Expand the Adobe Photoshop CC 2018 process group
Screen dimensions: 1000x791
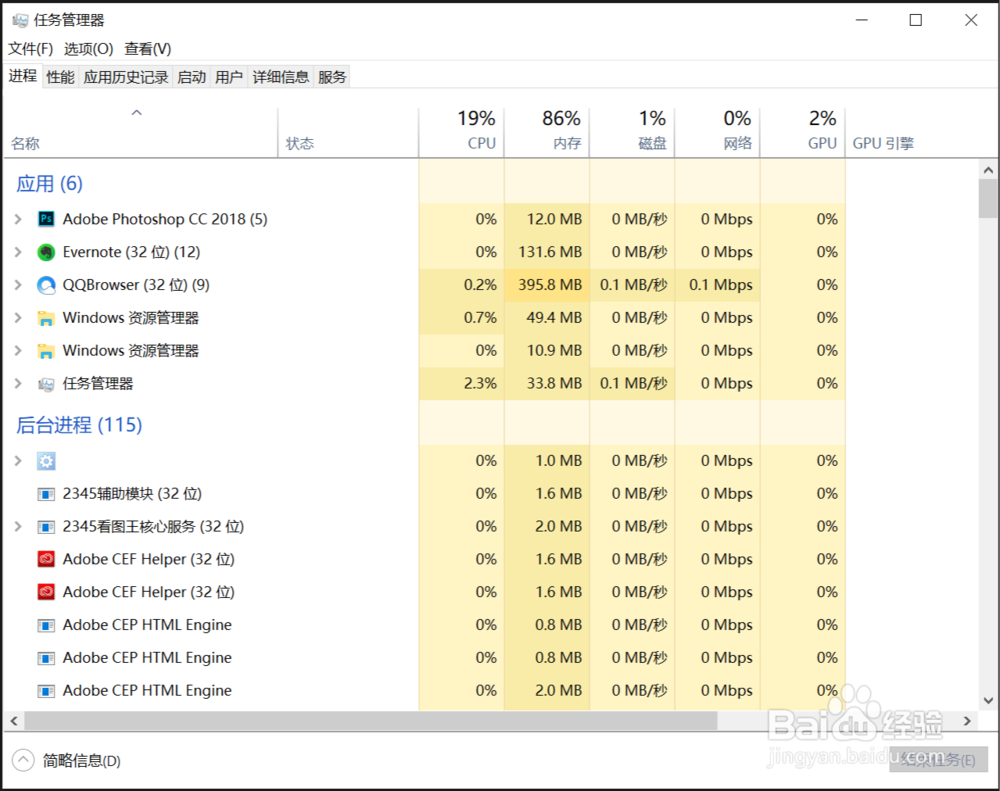tap(18, 219)
